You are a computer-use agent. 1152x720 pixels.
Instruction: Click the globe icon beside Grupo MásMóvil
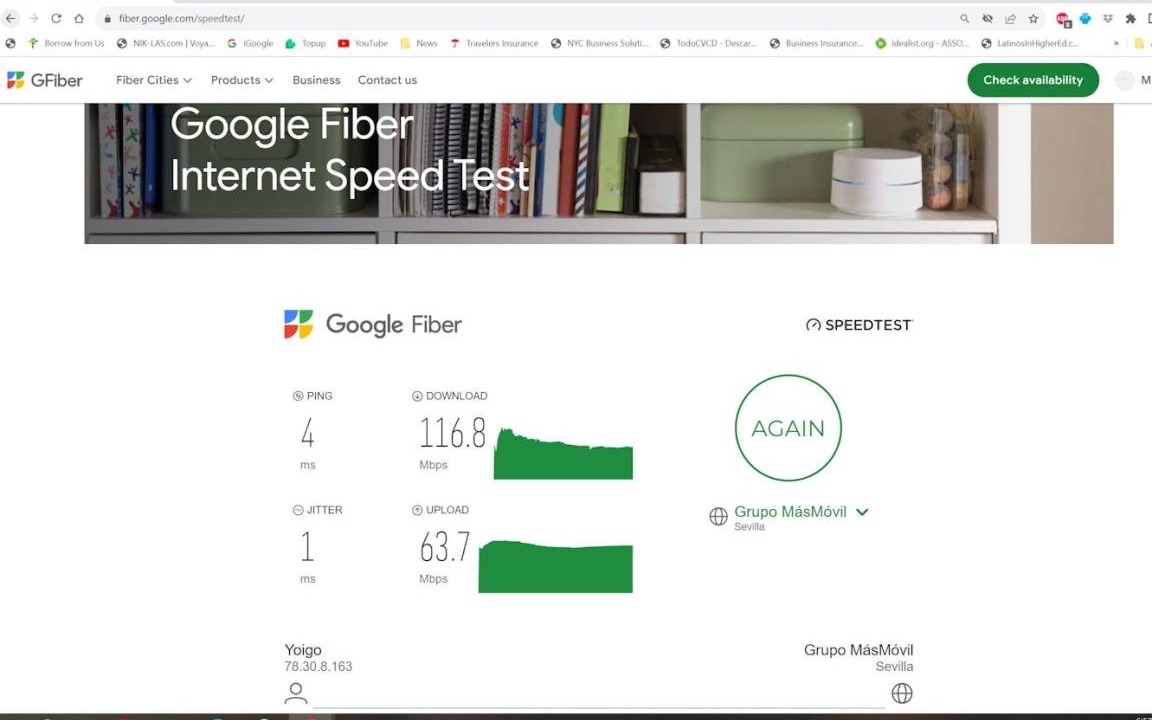(x=718, y=517)
